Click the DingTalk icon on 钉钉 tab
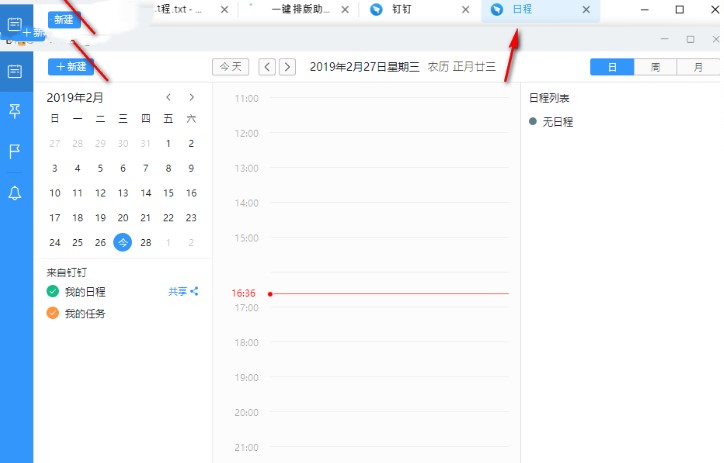Viewport: 724px width, 463px height. click(376, 10)
